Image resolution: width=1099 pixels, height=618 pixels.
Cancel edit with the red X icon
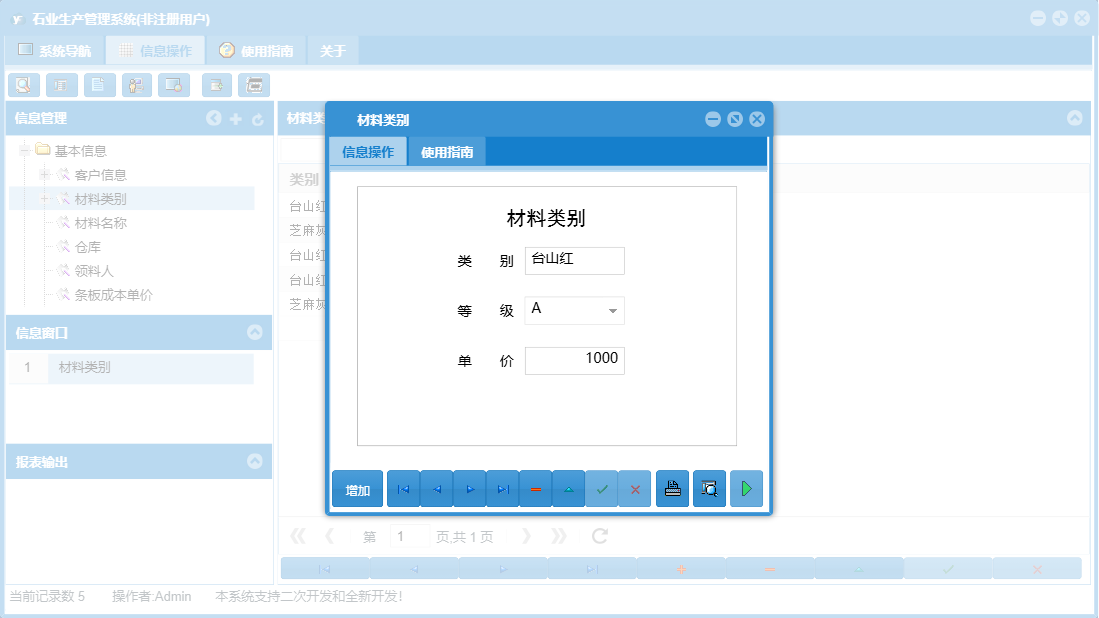click(x=635, y=489)
